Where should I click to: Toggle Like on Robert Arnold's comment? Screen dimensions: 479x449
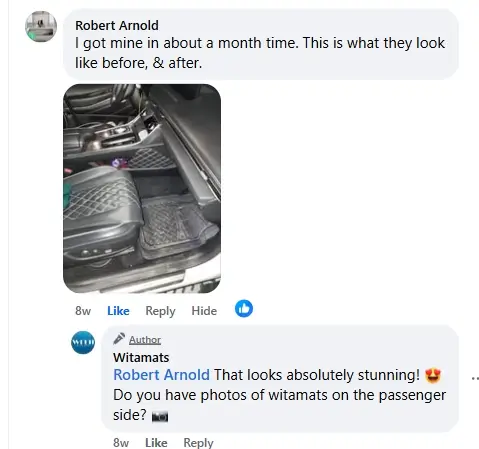[x=118, y=311]
